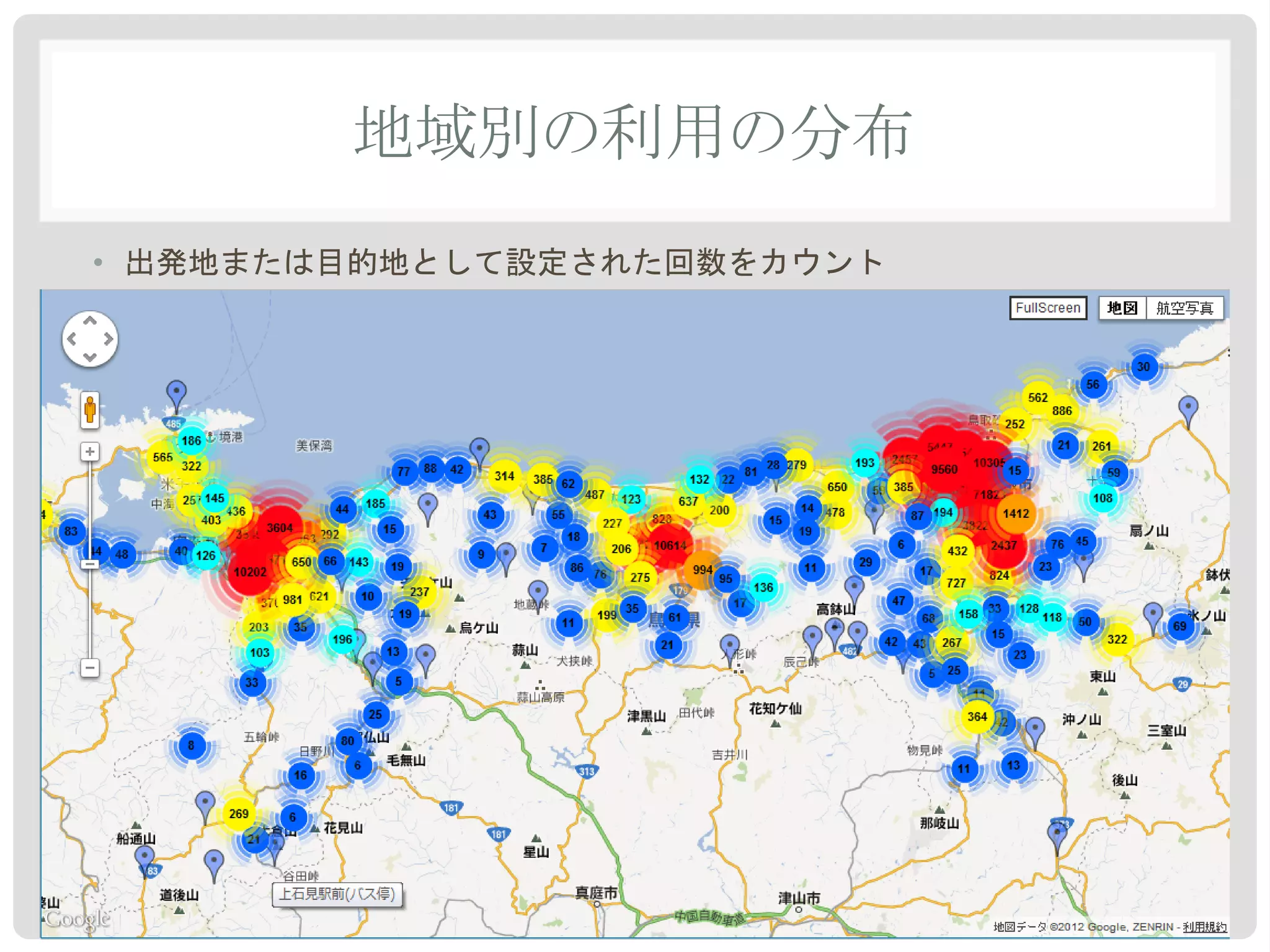Switch to 地図 map view

(1122, 308)
